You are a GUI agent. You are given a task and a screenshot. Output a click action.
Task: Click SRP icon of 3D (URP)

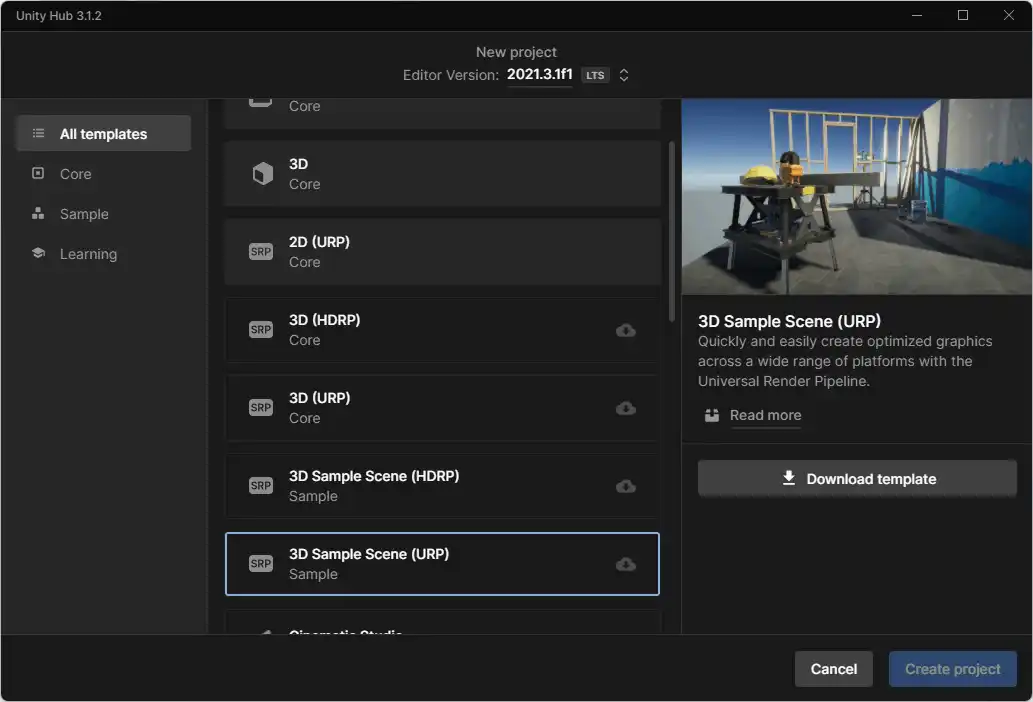tap(261, 408)
